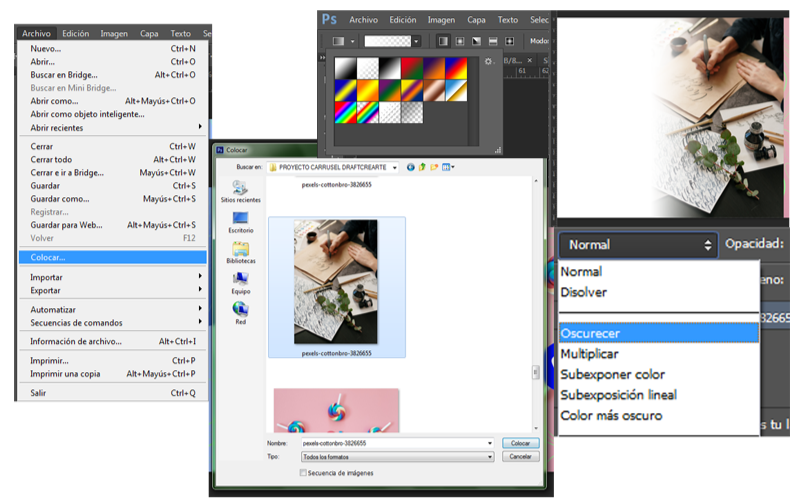The width and height of the screenshot is (800, 502).
Task: Go back to last visited folder
Action: click(410, 167)
